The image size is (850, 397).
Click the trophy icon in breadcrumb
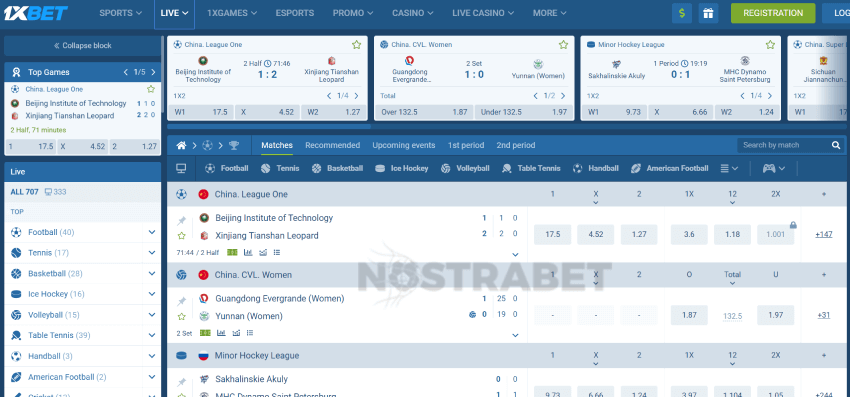(x=234, y=145)
